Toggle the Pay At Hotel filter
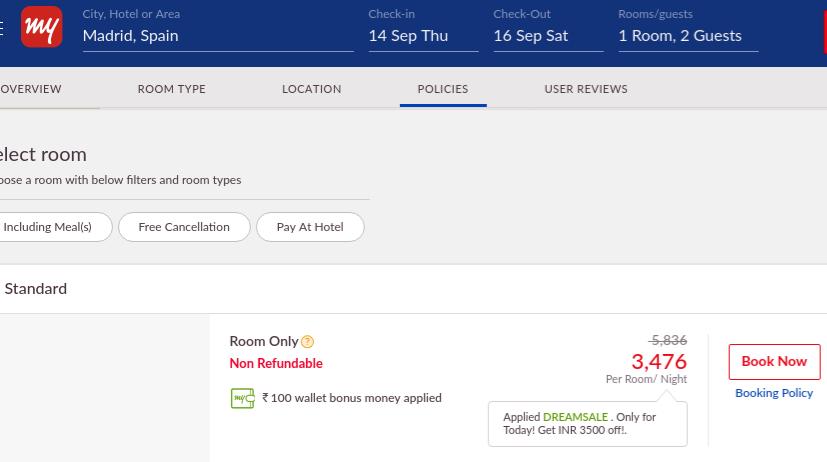The image size is (827, 462). pyautogui.click(x=310, y=227)
